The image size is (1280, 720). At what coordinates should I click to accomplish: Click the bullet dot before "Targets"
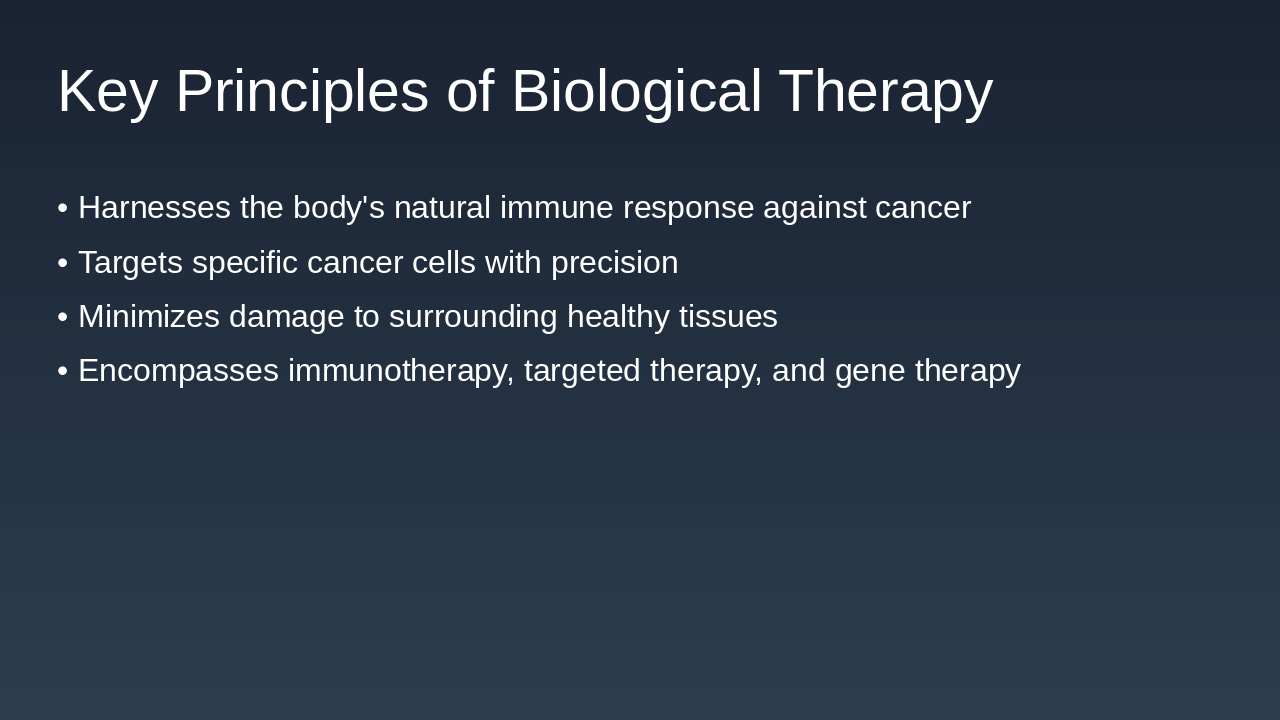(x=62, y=263)
